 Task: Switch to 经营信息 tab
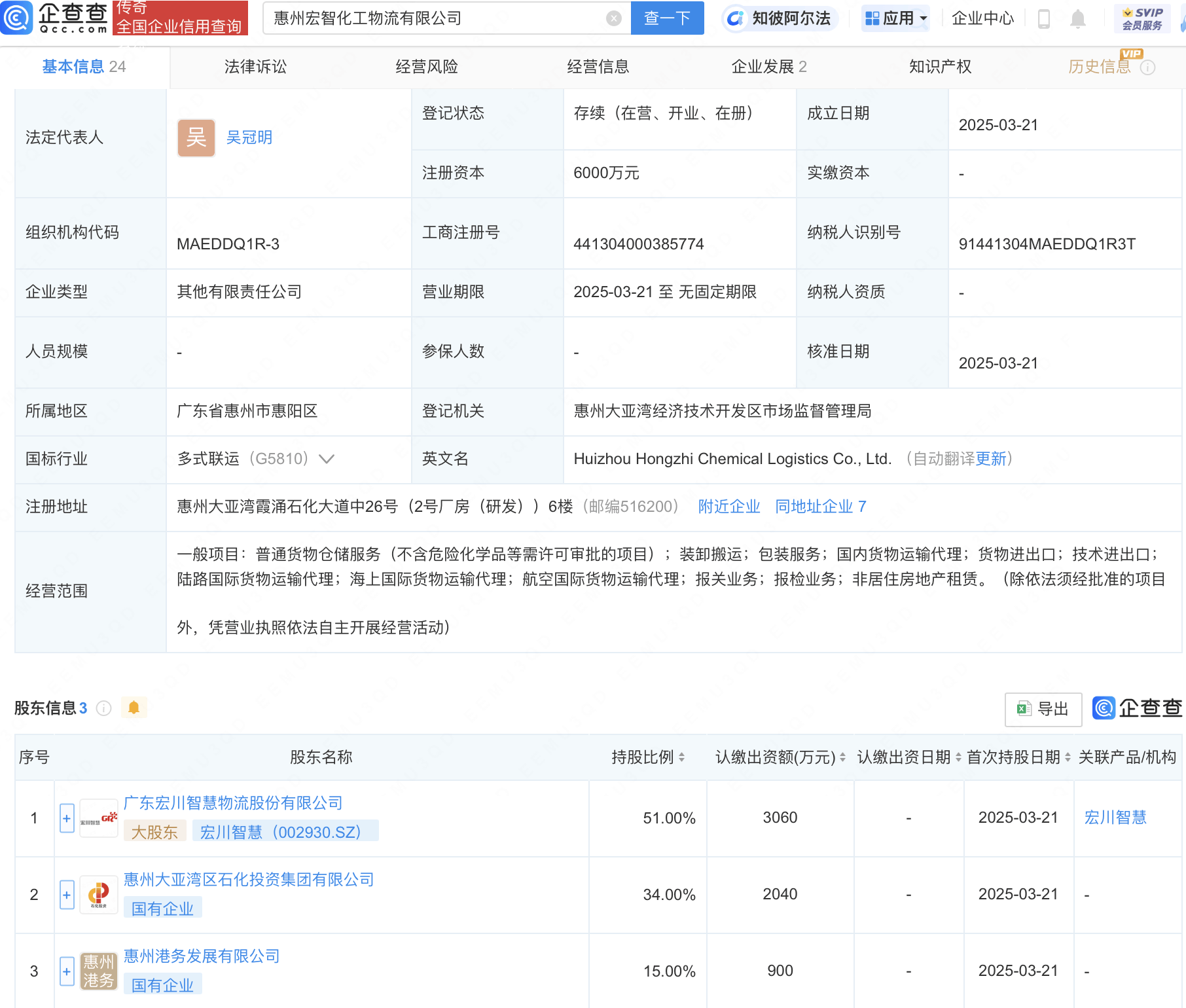pyautogui.click(x=598, y=67)
